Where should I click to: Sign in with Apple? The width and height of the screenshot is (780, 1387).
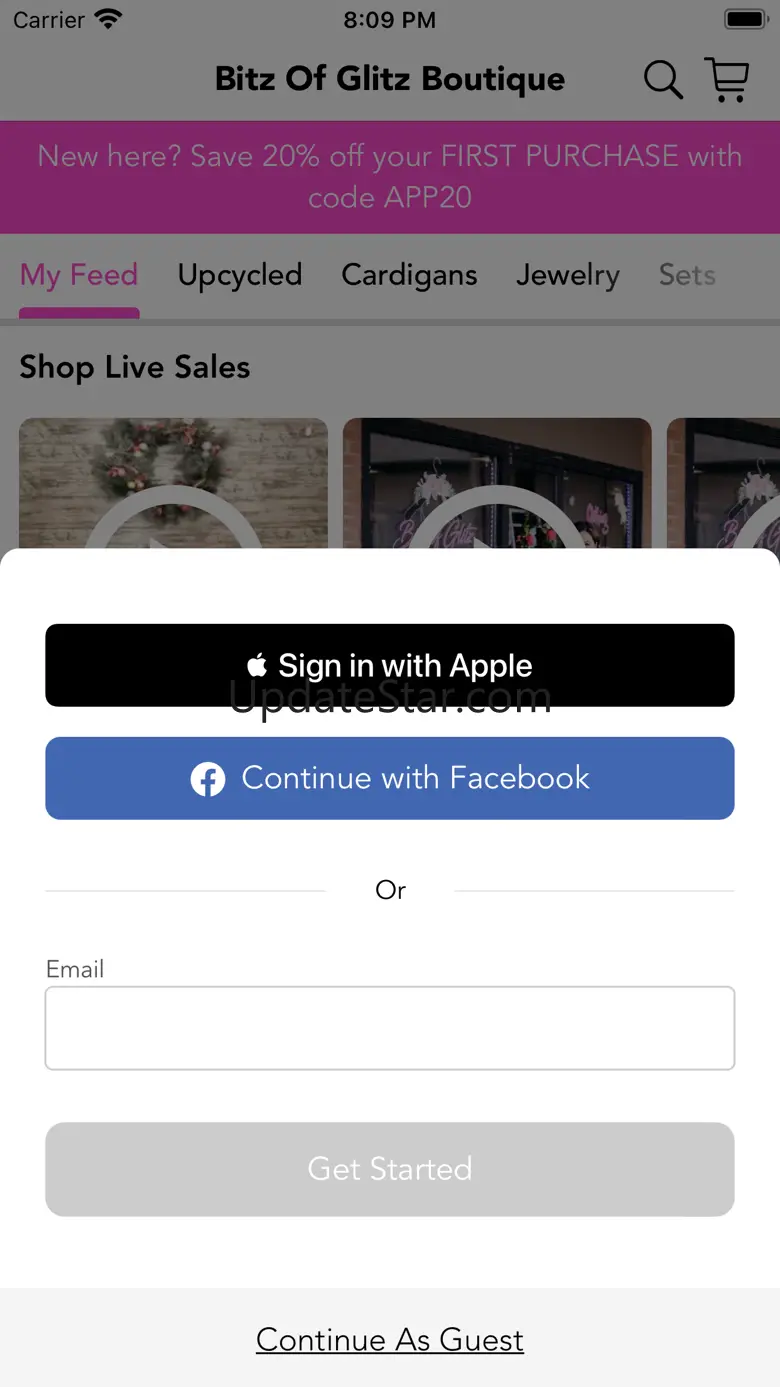tap(390, 665)
